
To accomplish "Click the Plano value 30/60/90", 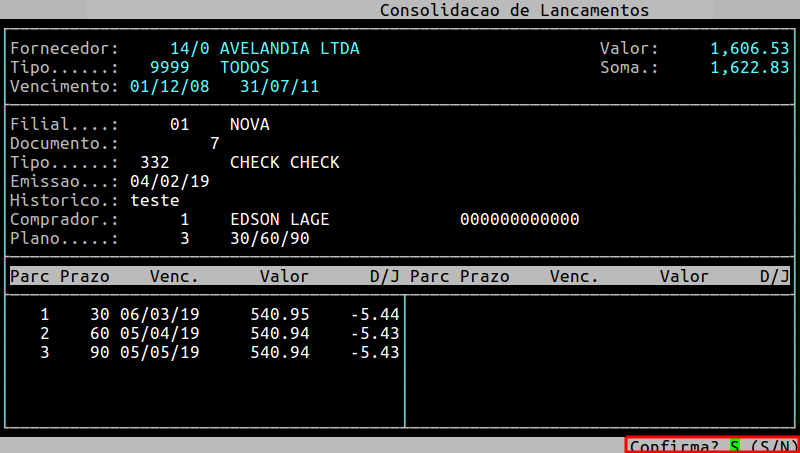I will coord(269,239).
